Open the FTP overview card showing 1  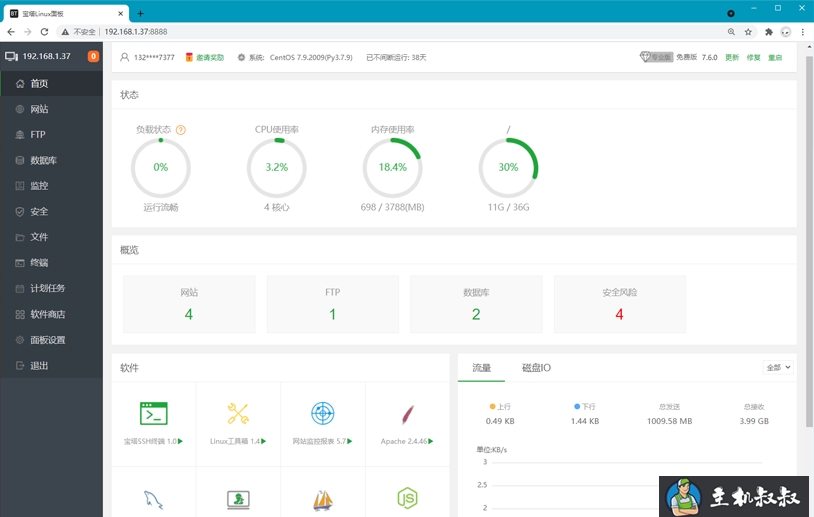(333, 304)
